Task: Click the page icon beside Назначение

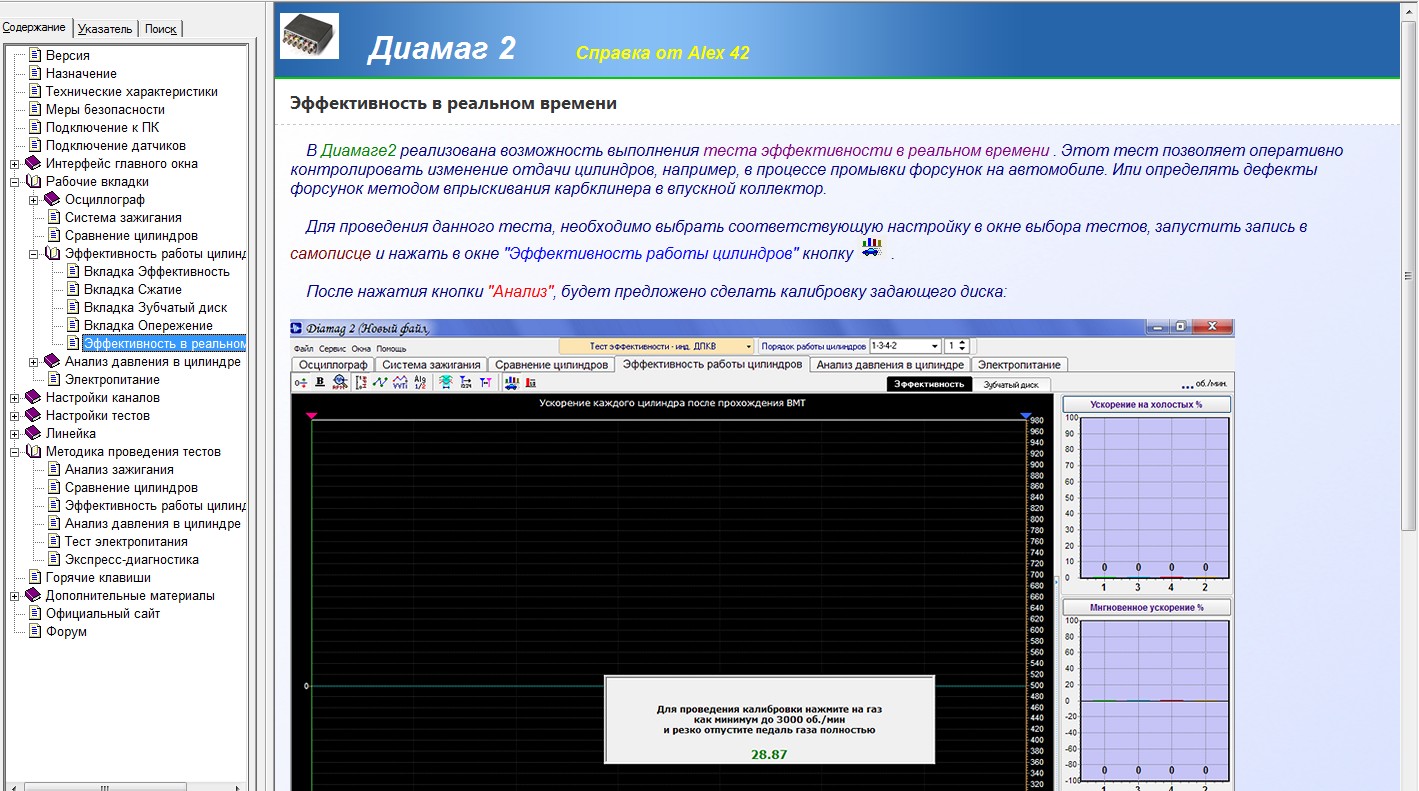Action: click(x=35, y=74)
